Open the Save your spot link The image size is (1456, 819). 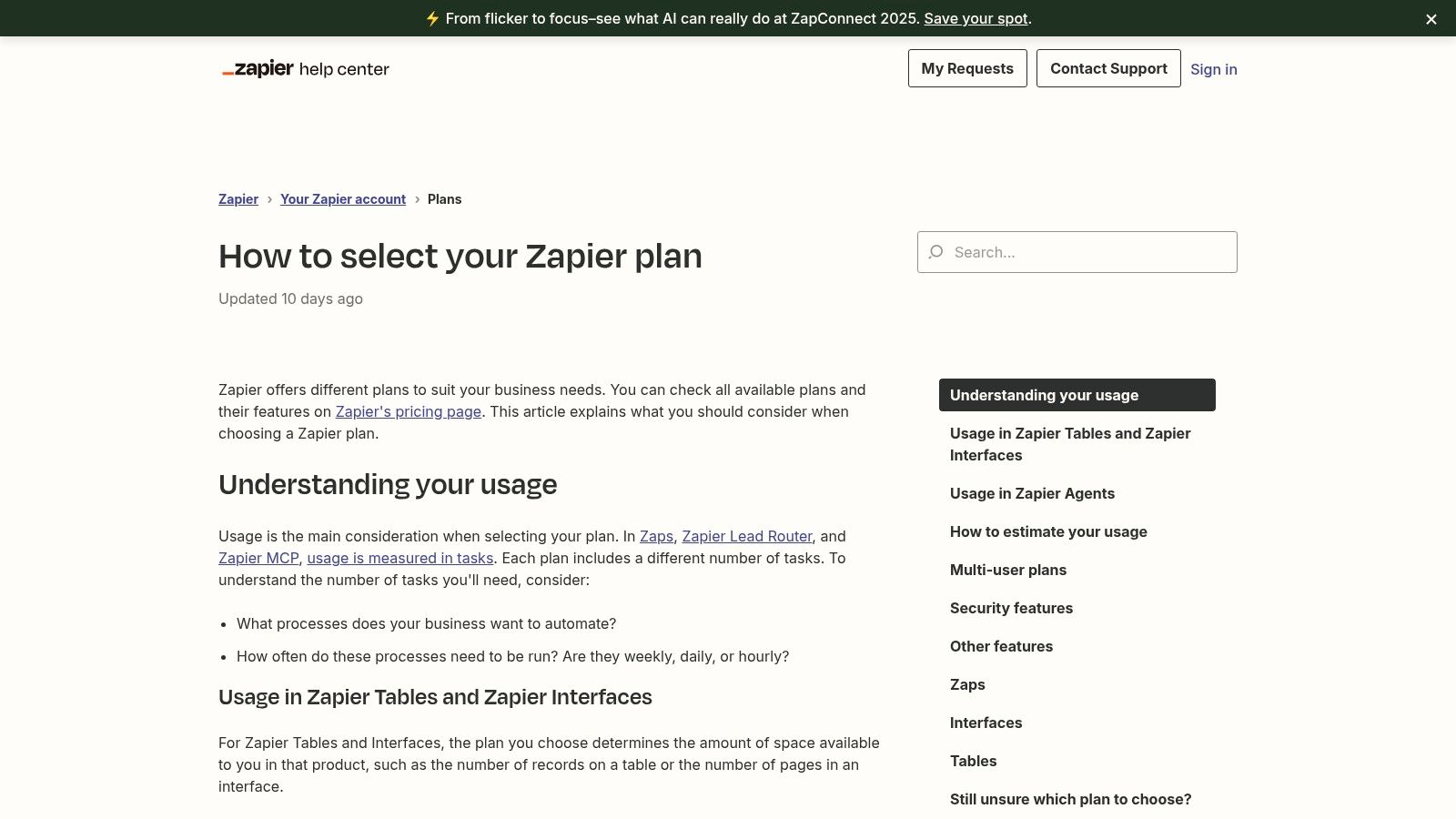(976, 18)
